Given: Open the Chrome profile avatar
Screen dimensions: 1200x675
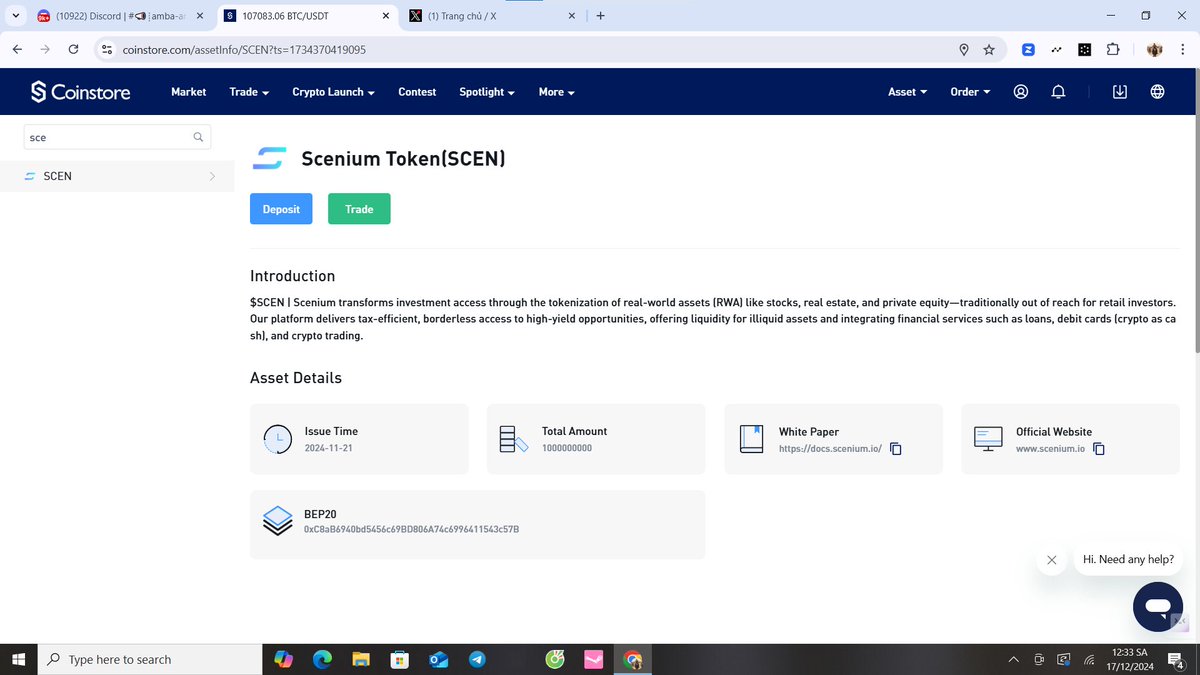Looking at the screenshot, I should [1153, 49].
